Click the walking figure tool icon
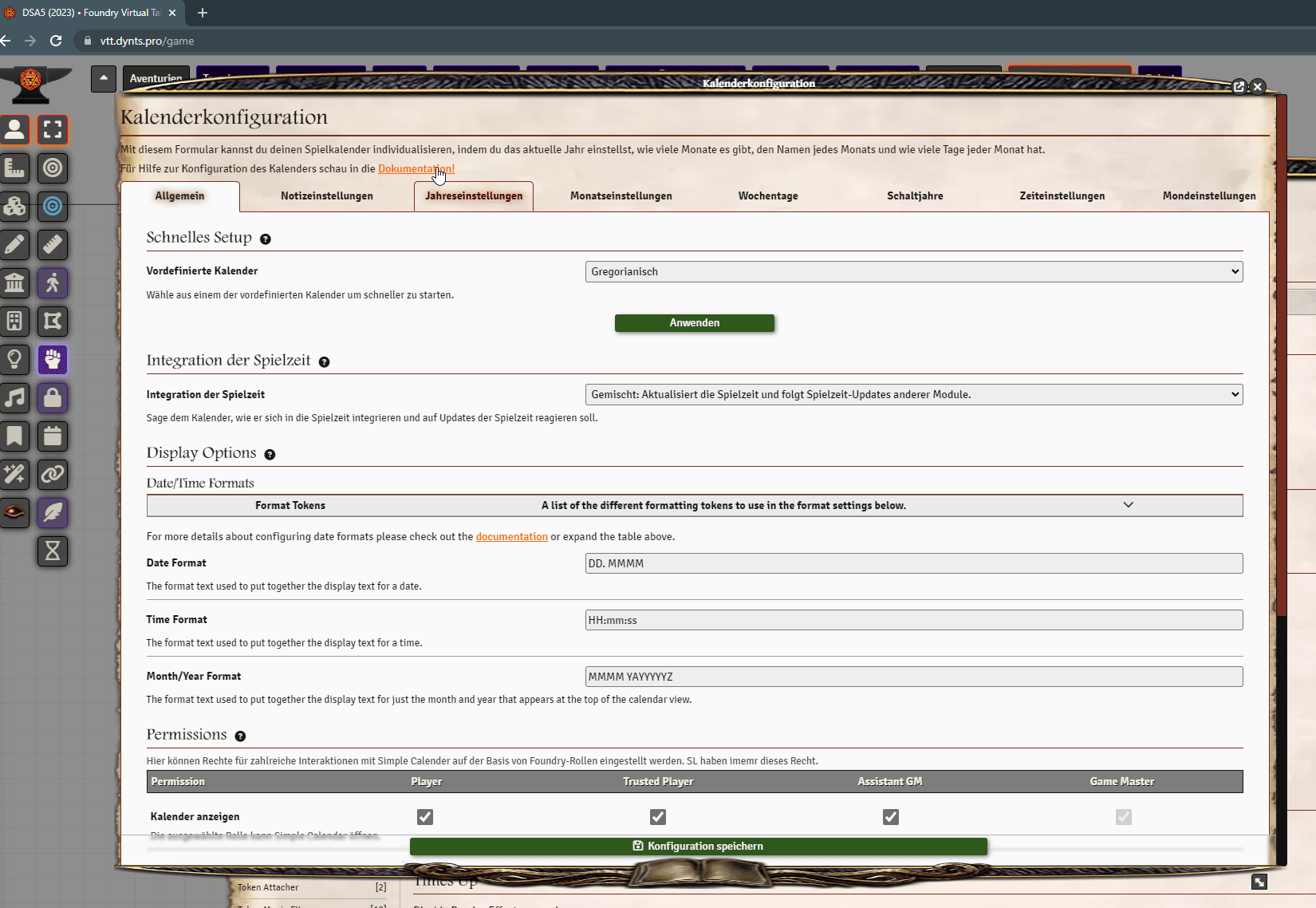This screenshot has height=908, width=1316. point(53,283)
